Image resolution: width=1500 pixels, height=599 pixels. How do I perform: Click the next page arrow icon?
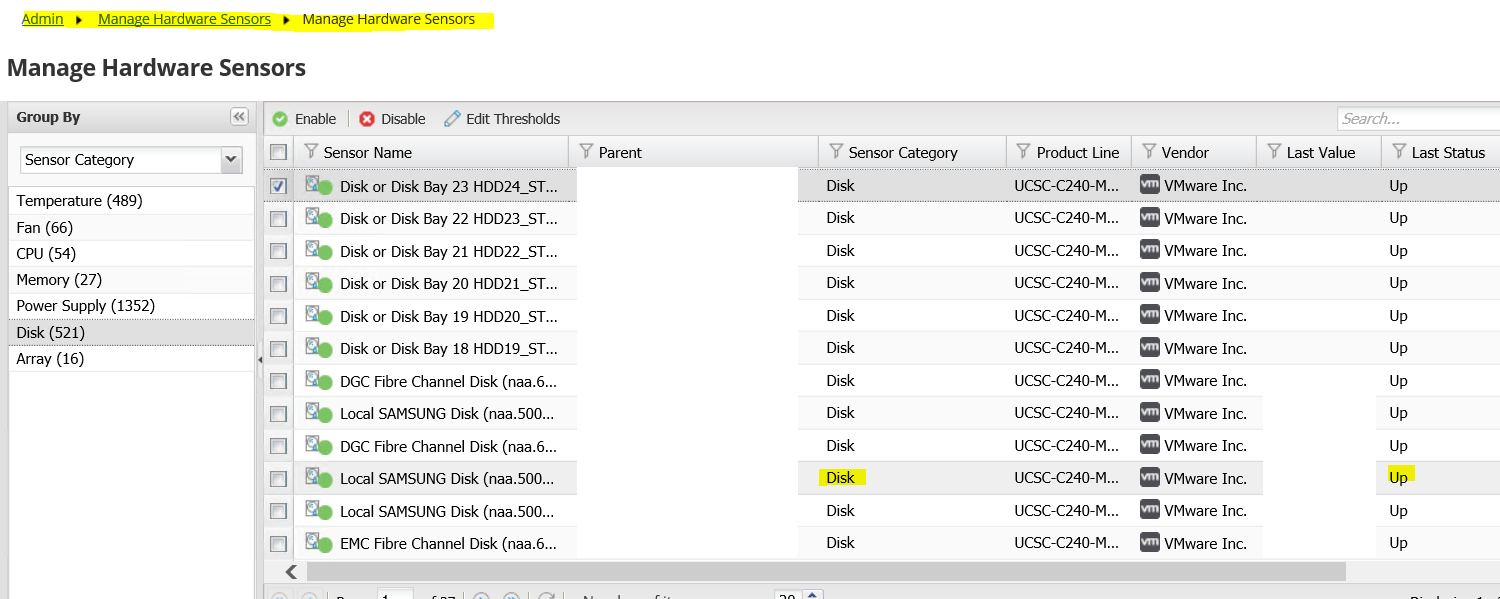click(481, 595)
